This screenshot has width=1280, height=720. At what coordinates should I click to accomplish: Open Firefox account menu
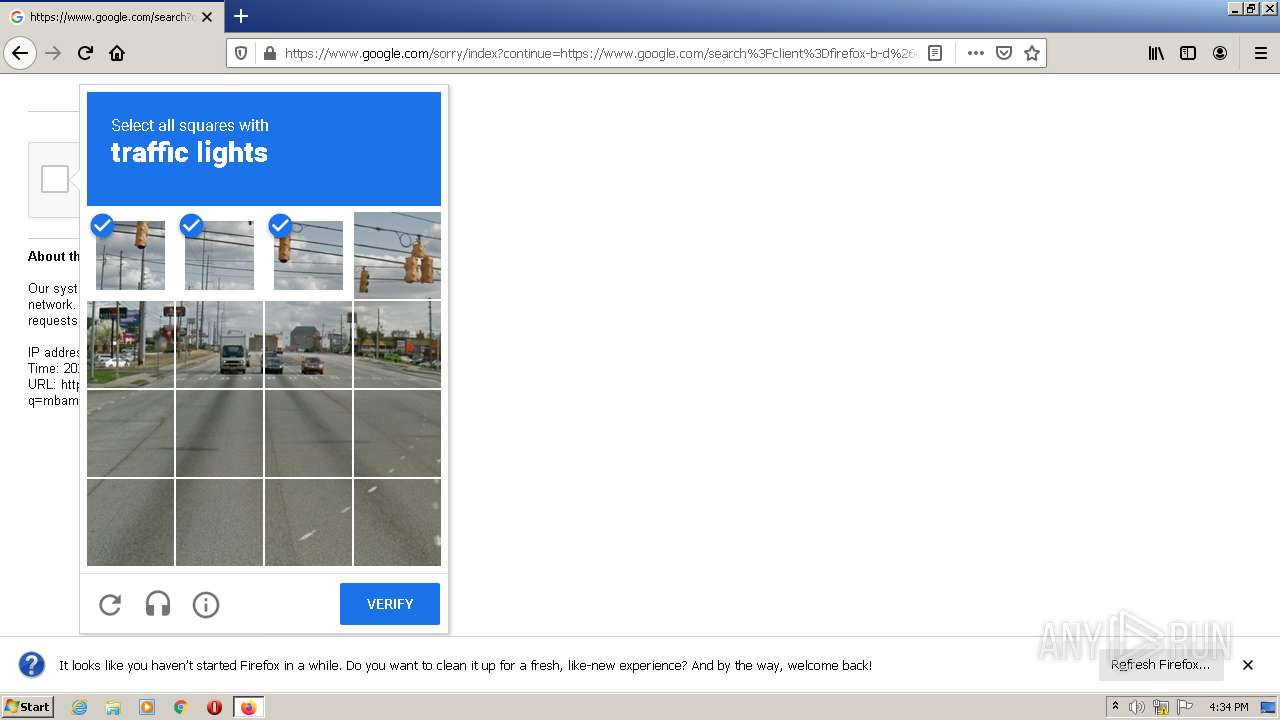[1220, 53]
